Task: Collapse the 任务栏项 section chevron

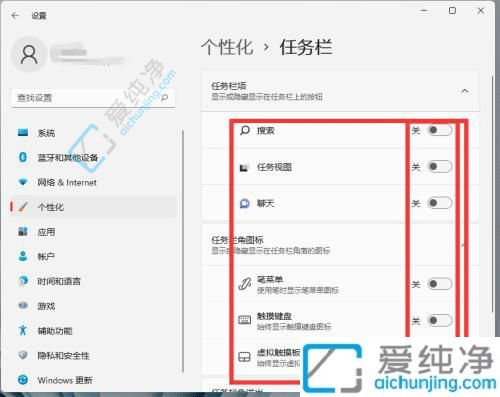Action: (465, 91)
